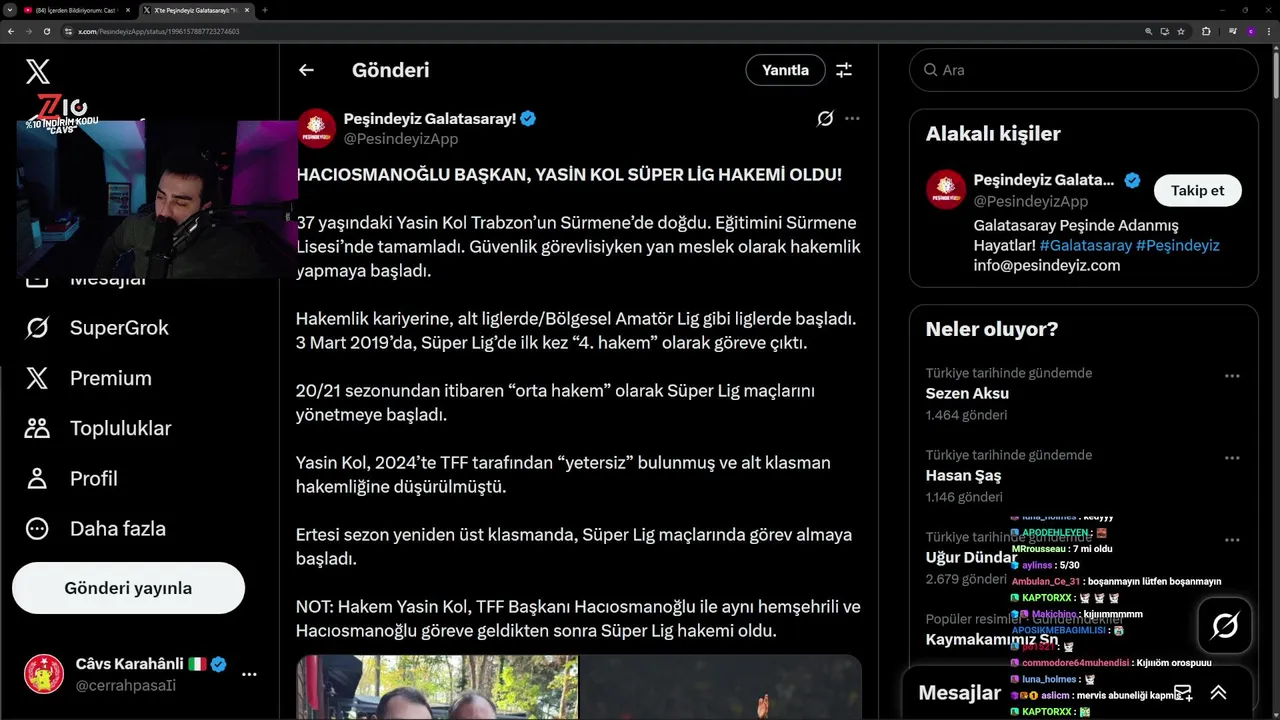Close the X Peşindeyiz Galatasaray tab
The height and width of the screenshot is (720, 1280).
(x=248, y=10)
